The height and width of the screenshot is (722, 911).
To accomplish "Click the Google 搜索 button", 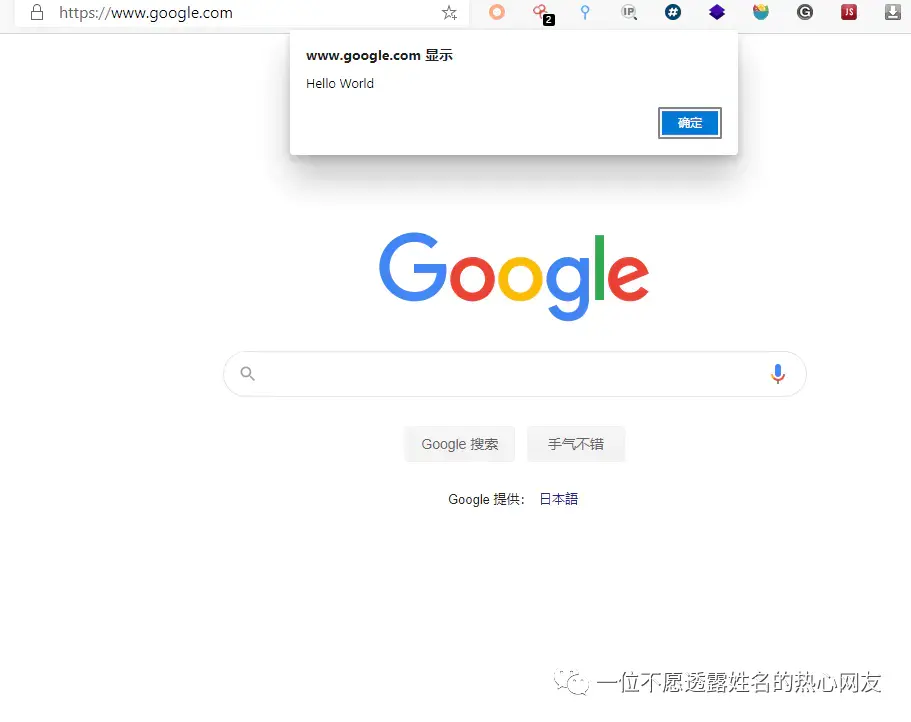I will click(460, 444).
